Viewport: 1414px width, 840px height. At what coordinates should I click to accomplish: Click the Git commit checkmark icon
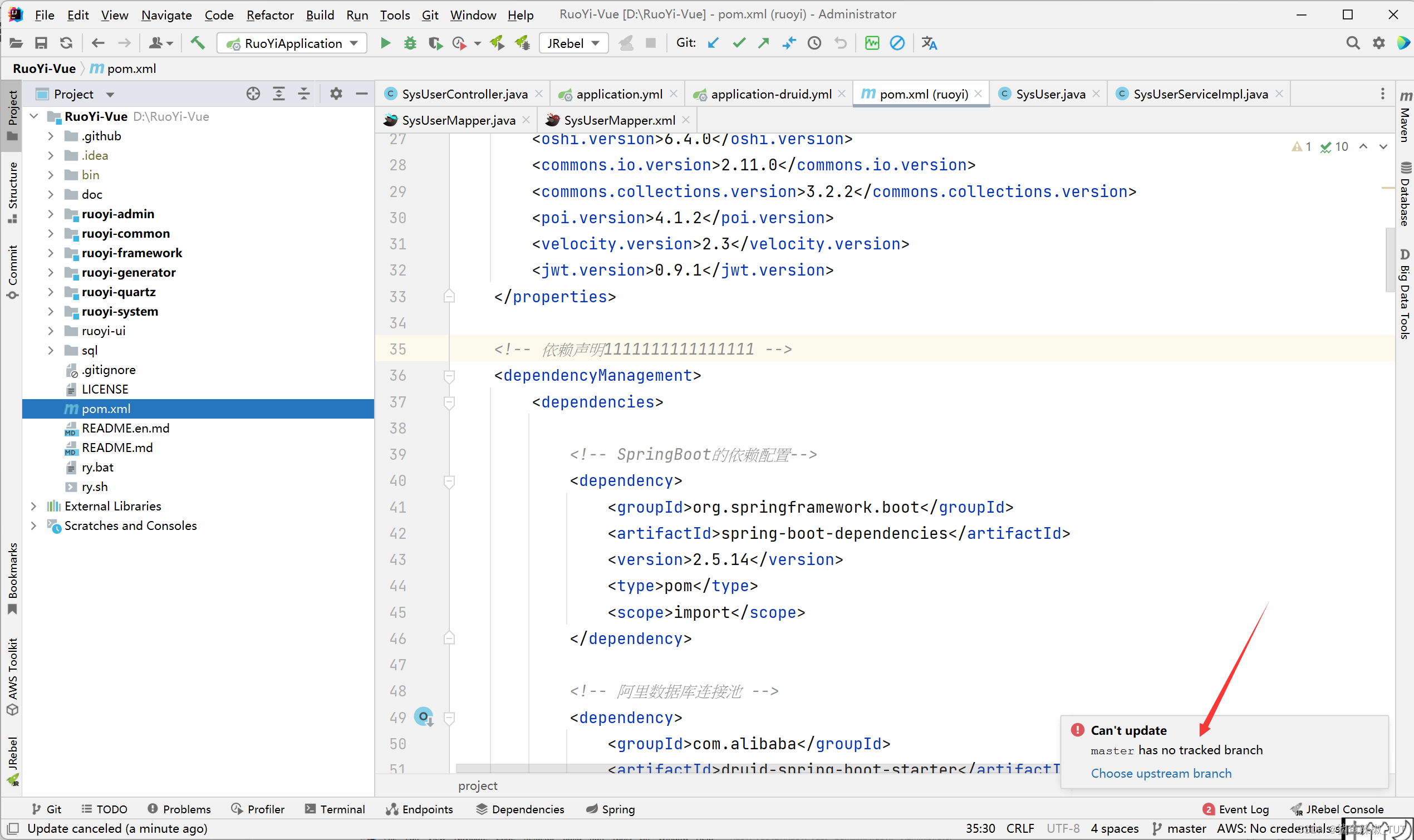739,43
